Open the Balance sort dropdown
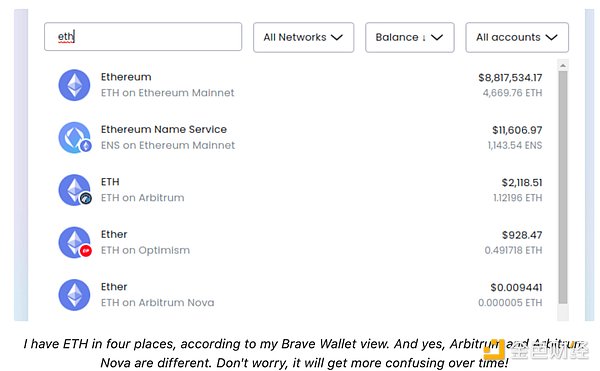The width and height of the screenshot is (600, 371). point(410,37)
